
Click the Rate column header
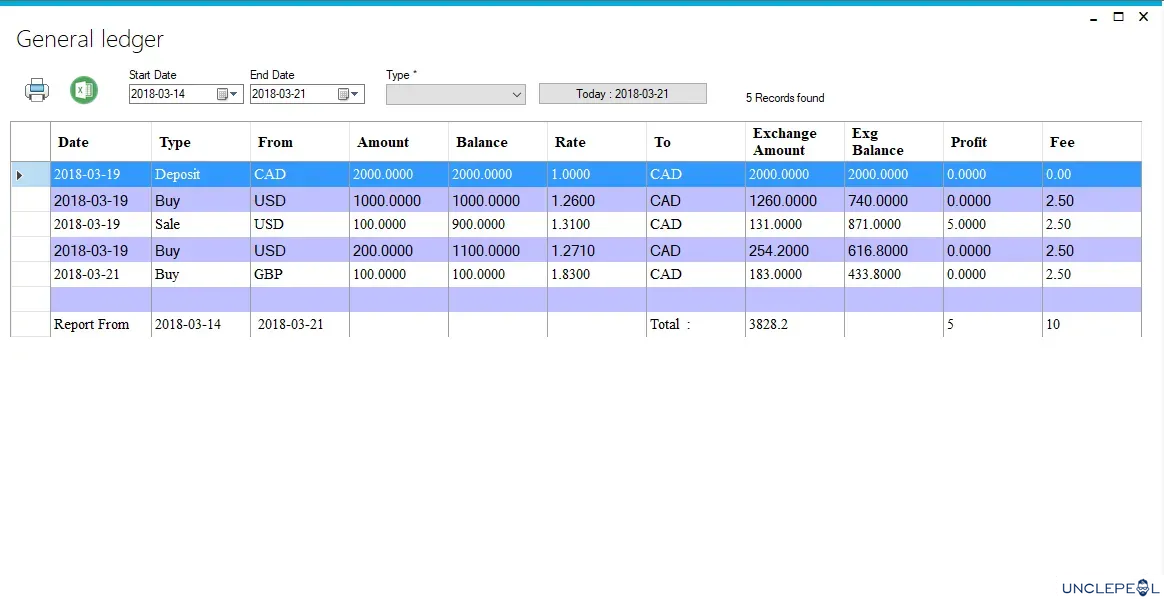tap(597, 142)
